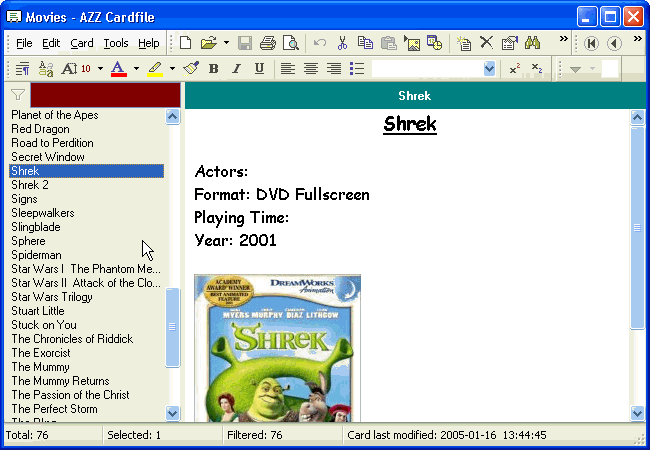Viewport: 650px width, 450px height.
Task: Insert a picture into the card
Action: [x=412, y=43]
